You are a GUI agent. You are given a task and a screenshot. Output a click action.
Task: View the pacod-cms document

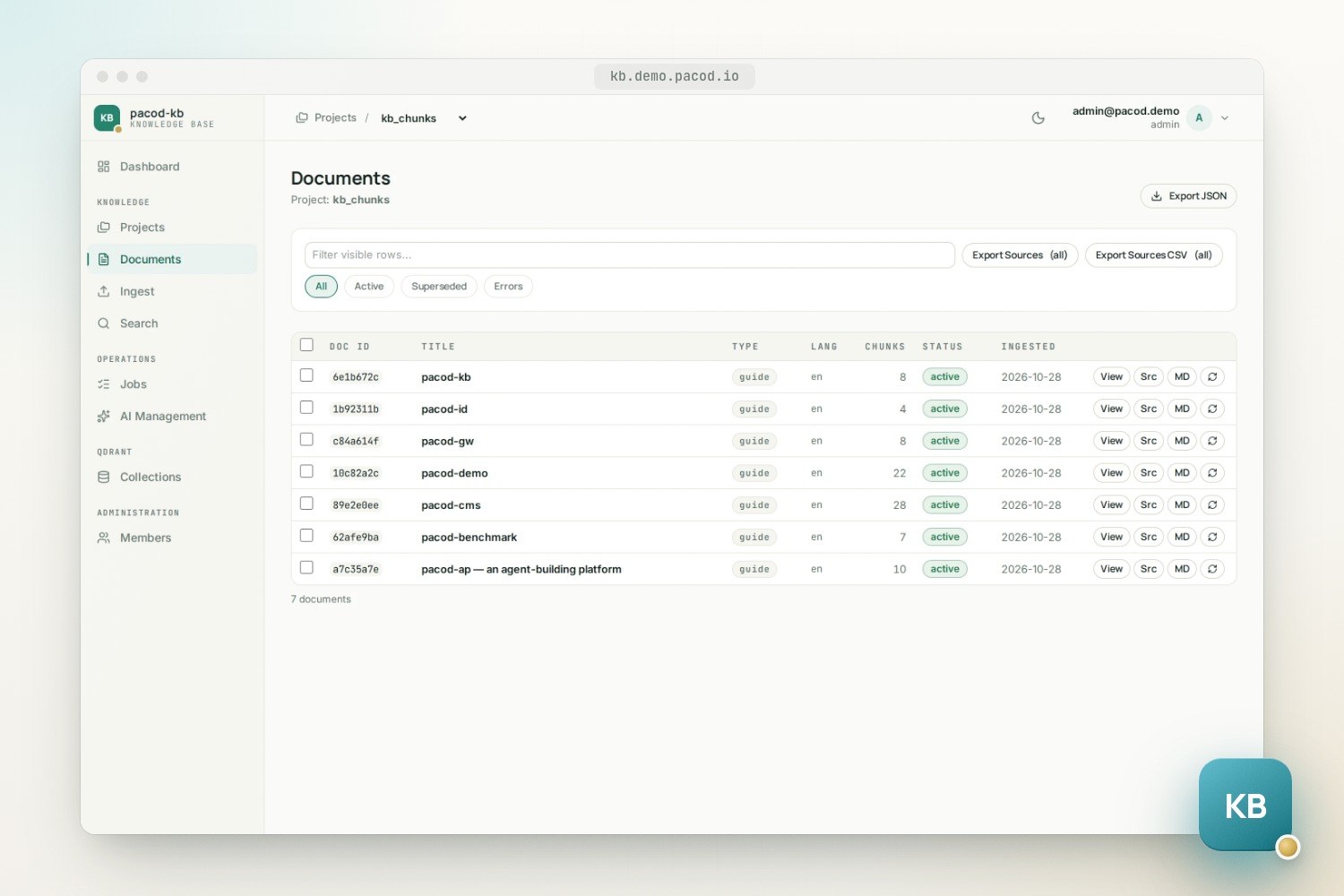click(1111, 505)
